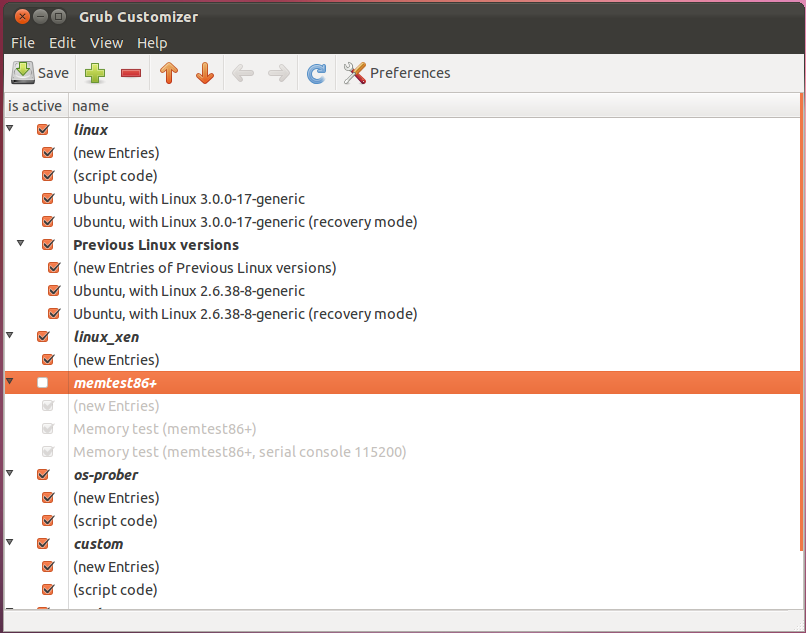
Task: Open the Help menu
Action: (152, 43)
